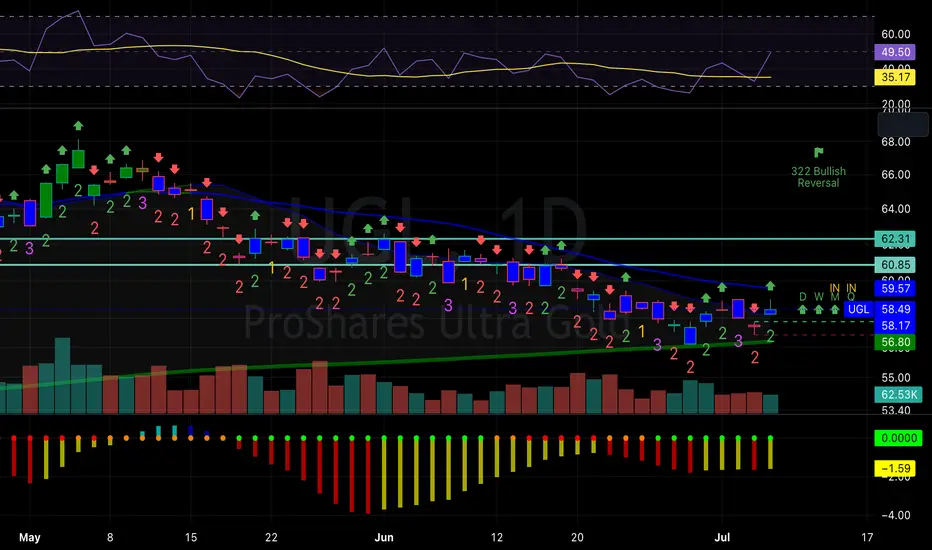Click the purple 49.50 RSI value label

pos(895,52)
